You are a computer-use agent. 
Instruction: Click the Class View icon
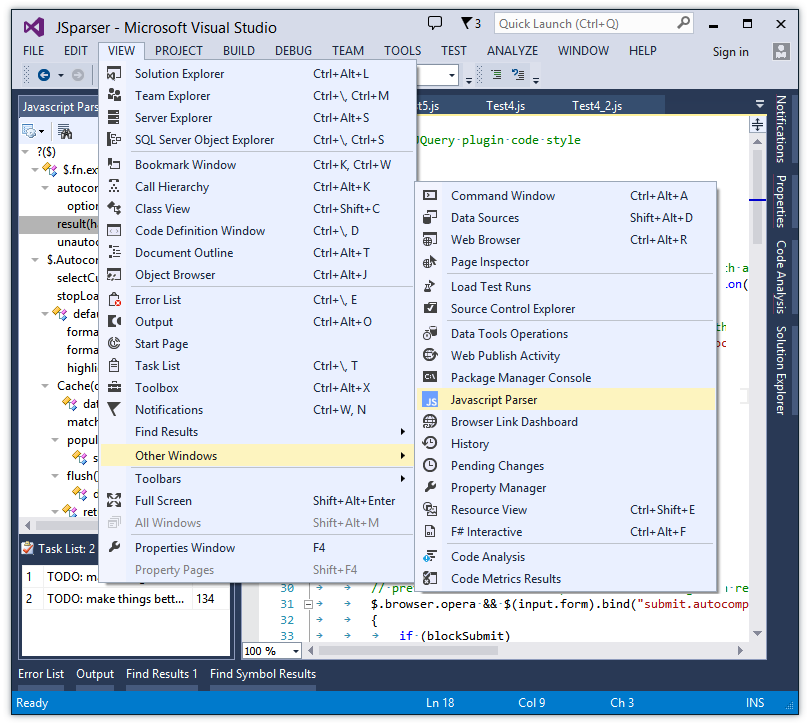tap(114, 209)
